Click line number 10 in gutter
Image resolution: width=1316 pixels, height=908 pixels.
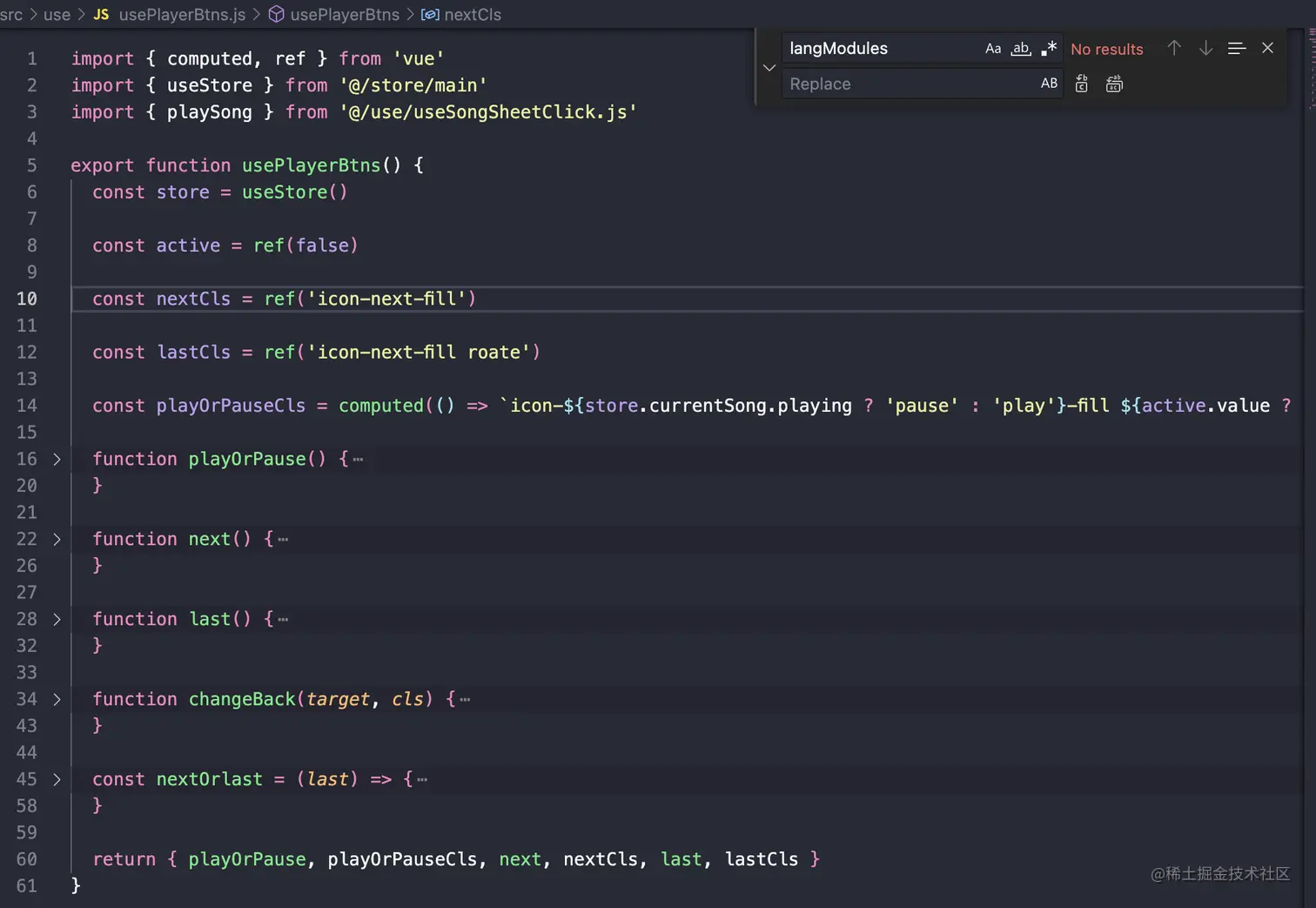(x=27, y=299)
